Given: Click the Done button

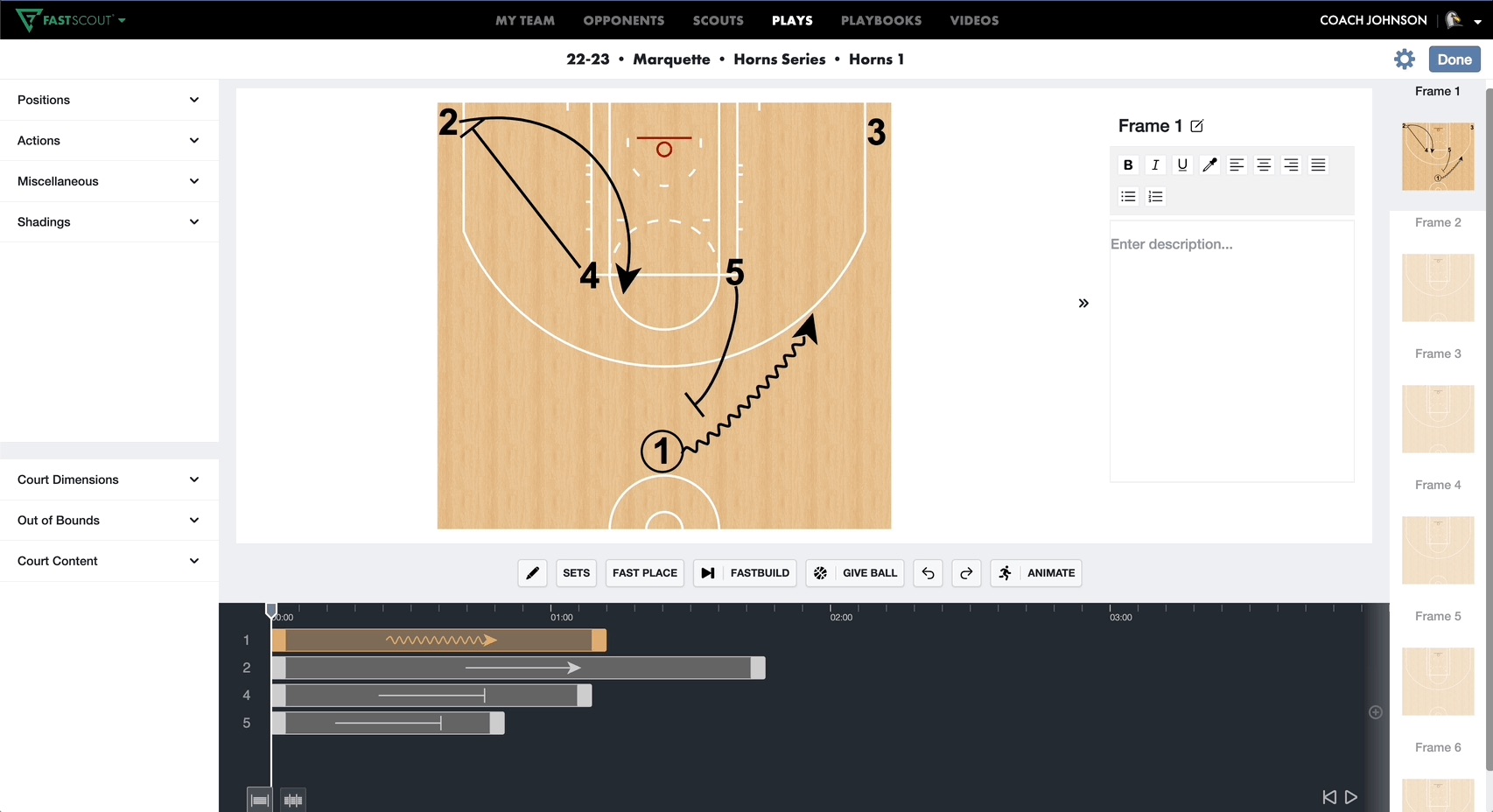Looking at the screenshot, I should 1454,59.
